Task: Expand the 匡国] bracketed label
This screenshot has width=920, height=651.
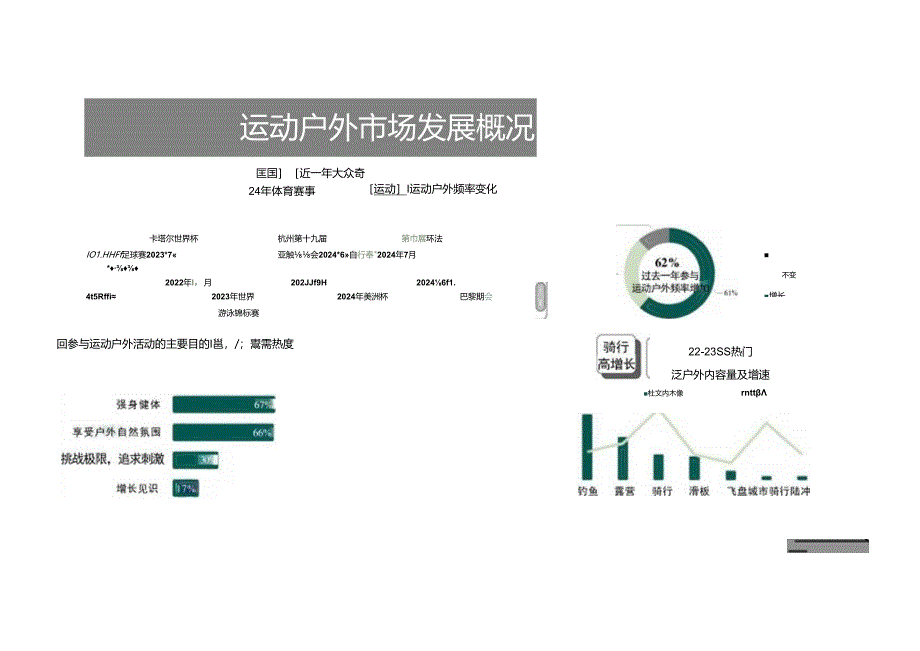Action: [266, 172]
